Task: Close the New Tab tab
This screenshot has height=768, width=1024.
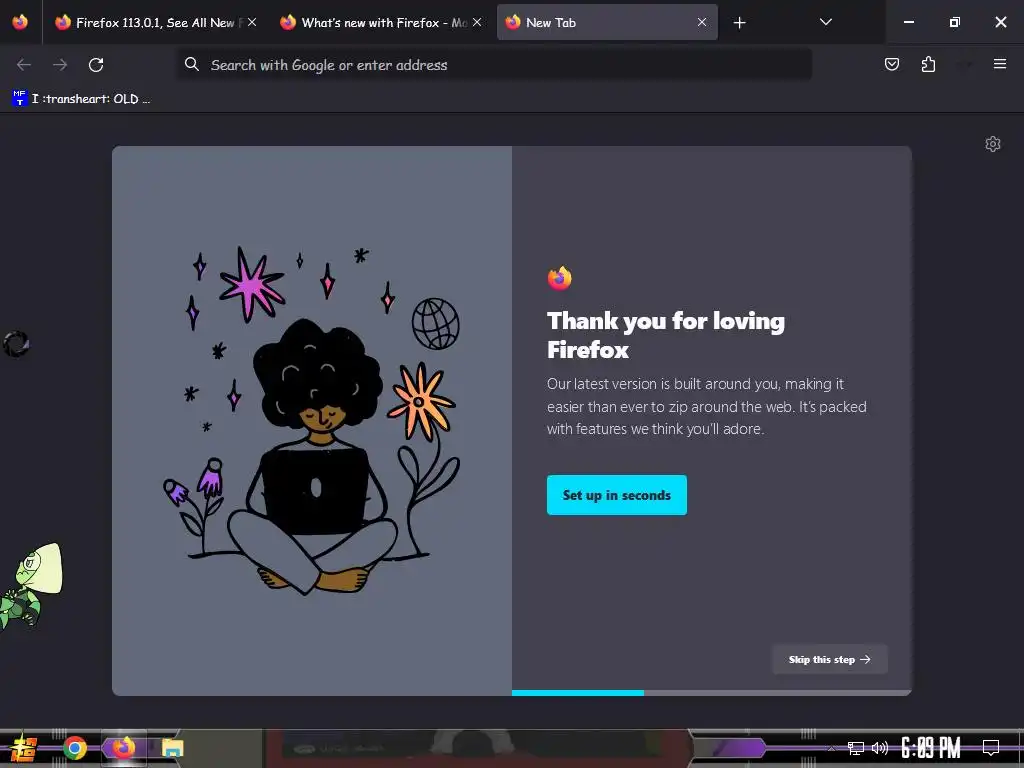Action: [x=702, y=22]
